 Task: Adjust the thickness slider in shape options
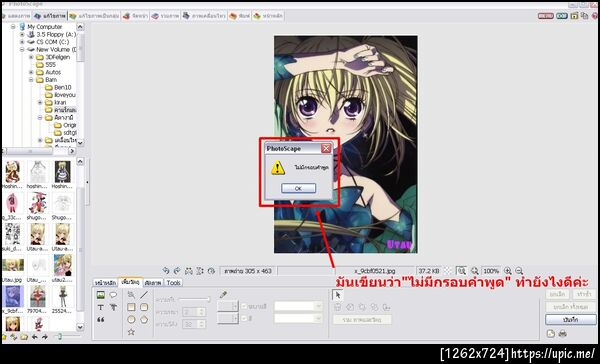[194, 299]
